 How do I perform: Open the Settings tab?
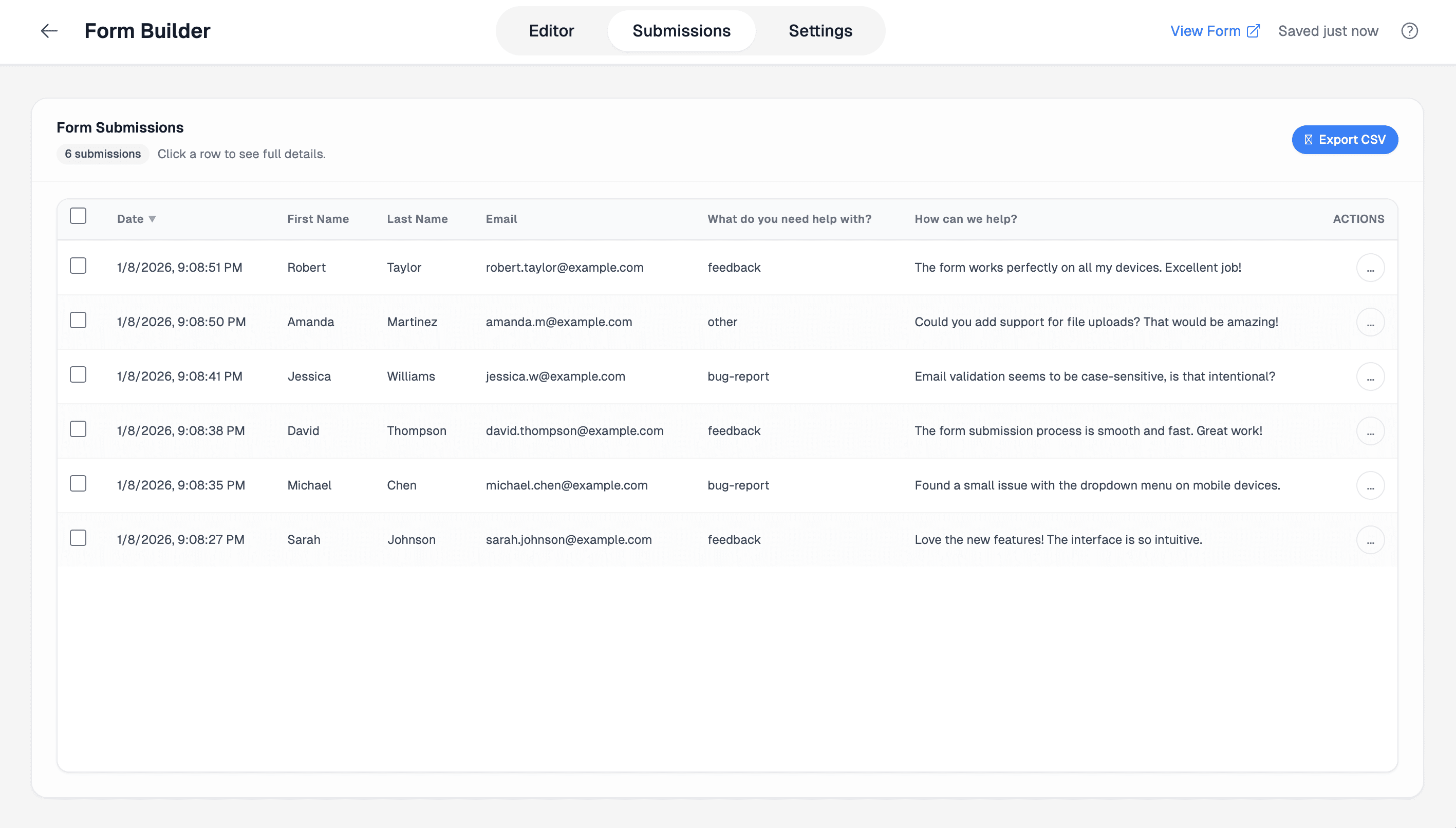(820, 31)
